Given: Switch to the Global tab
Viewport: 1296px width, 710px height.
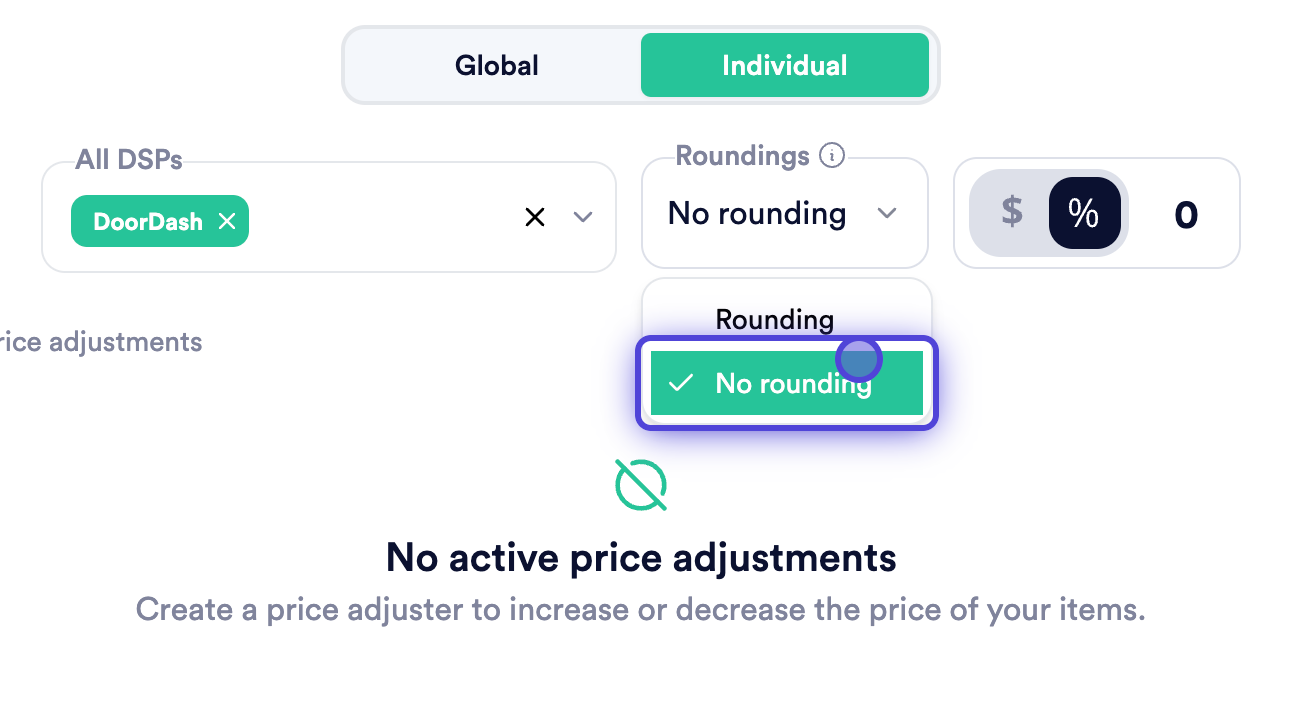Looking at the screenshot, I should (496, 66).
